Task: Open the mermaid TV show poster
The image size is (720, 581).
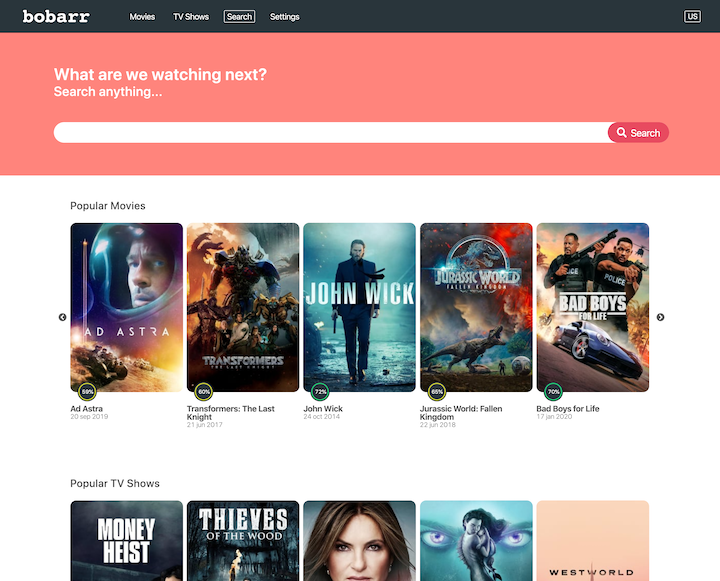Action: point(476,541)
